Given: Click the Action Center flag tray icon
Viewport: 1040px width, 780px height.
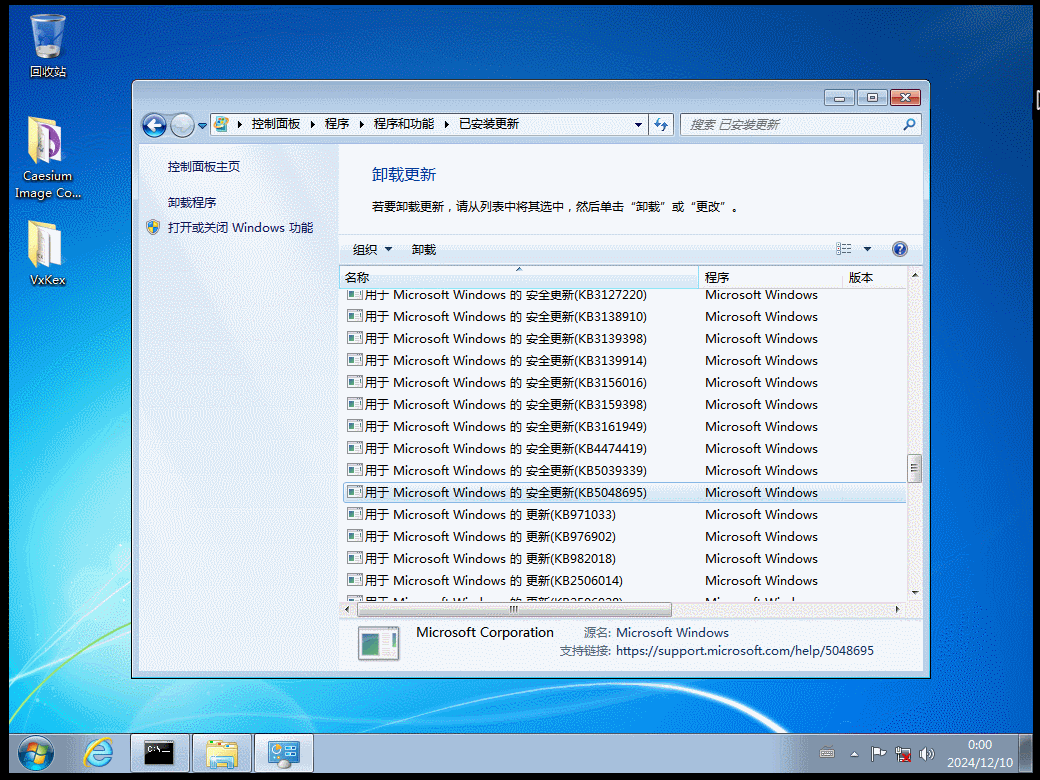Looking at the screenshot, I should coord(878,754).
